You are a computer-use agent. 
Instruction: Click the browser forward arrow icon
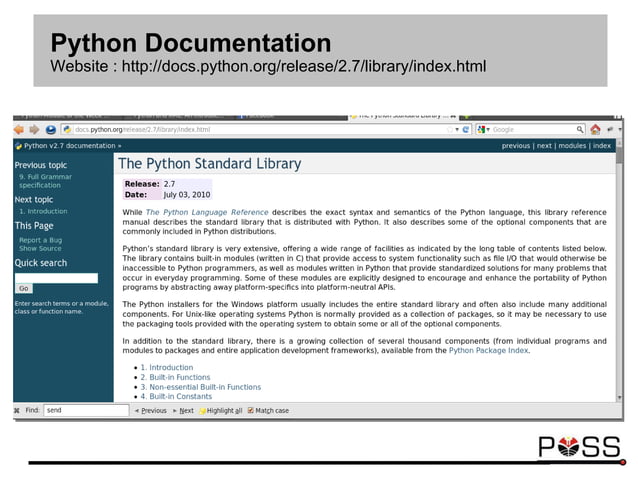(34, 130)
